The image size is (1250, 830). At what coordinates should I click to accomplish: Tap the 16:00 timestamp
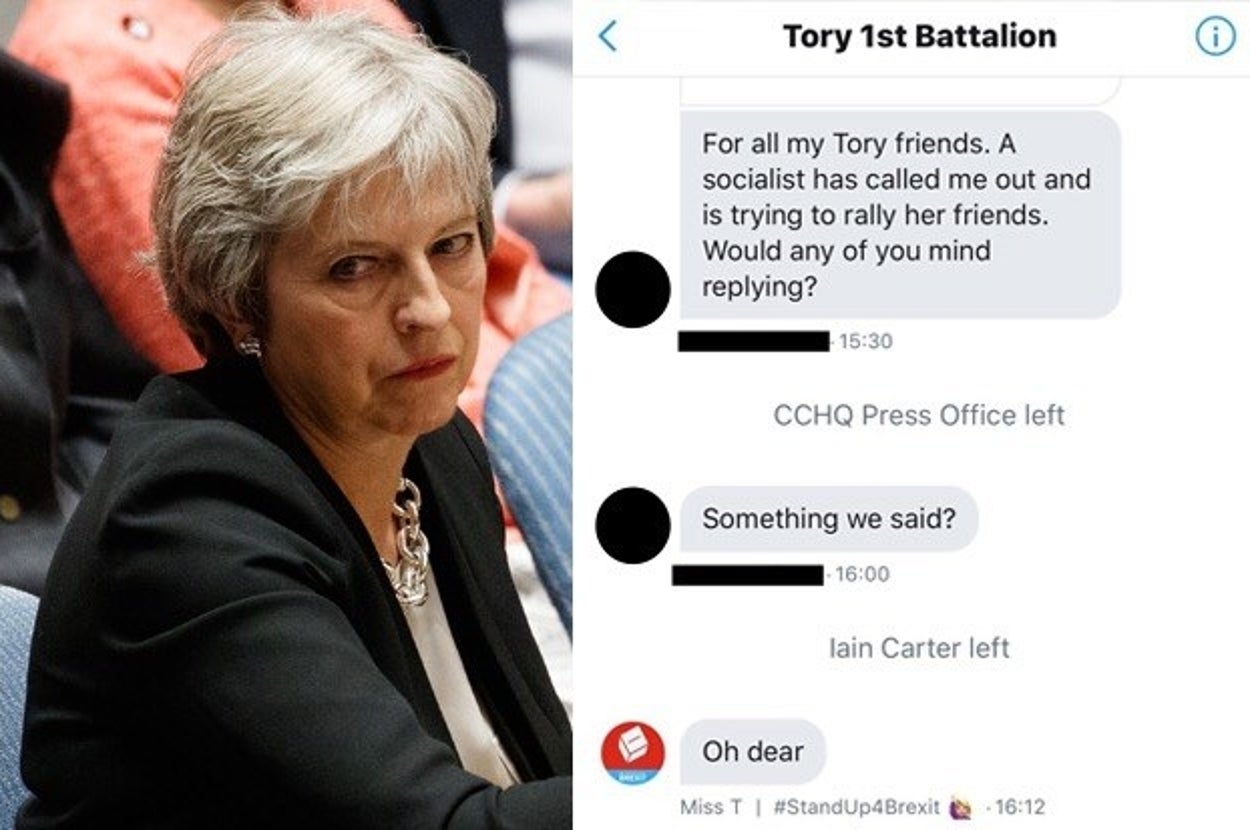coord(860,574)
